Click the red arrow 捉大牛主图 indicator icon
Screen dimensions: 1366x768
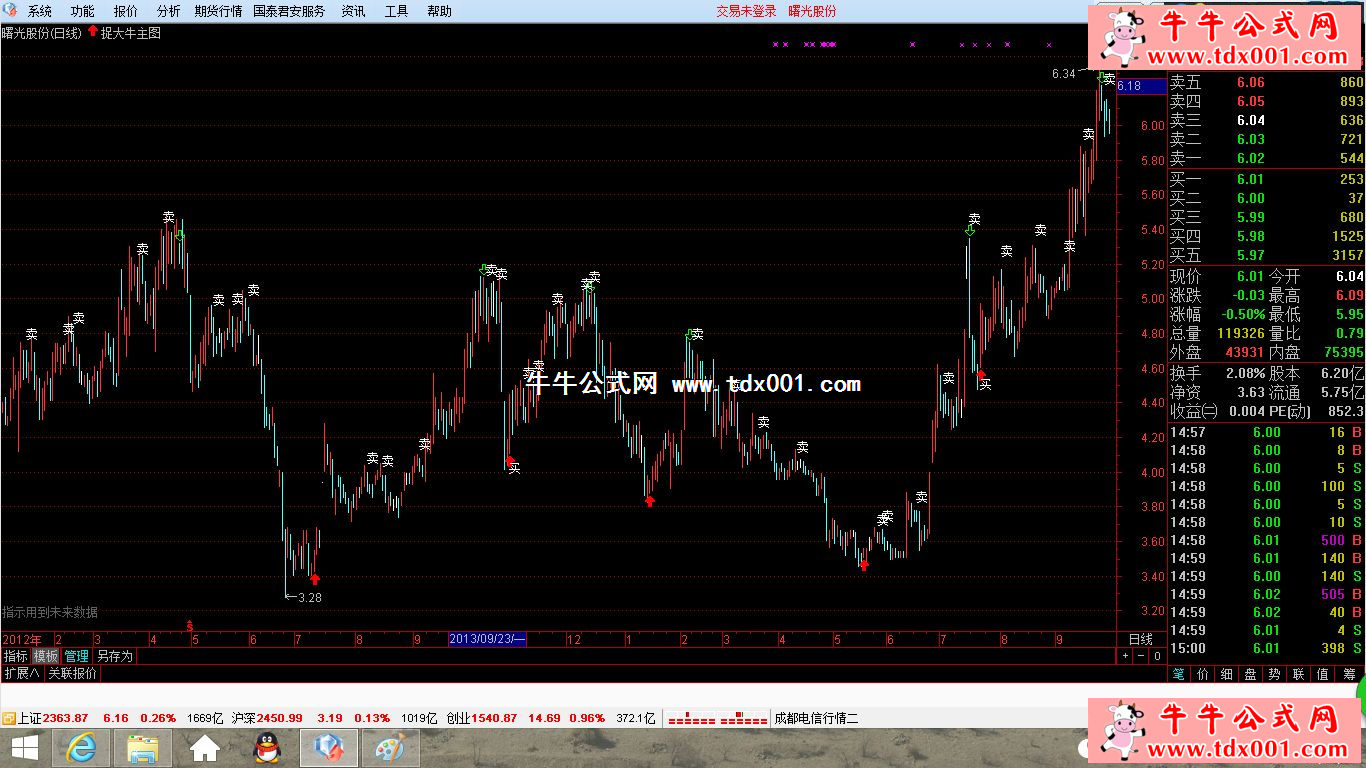tap(93, 32)
